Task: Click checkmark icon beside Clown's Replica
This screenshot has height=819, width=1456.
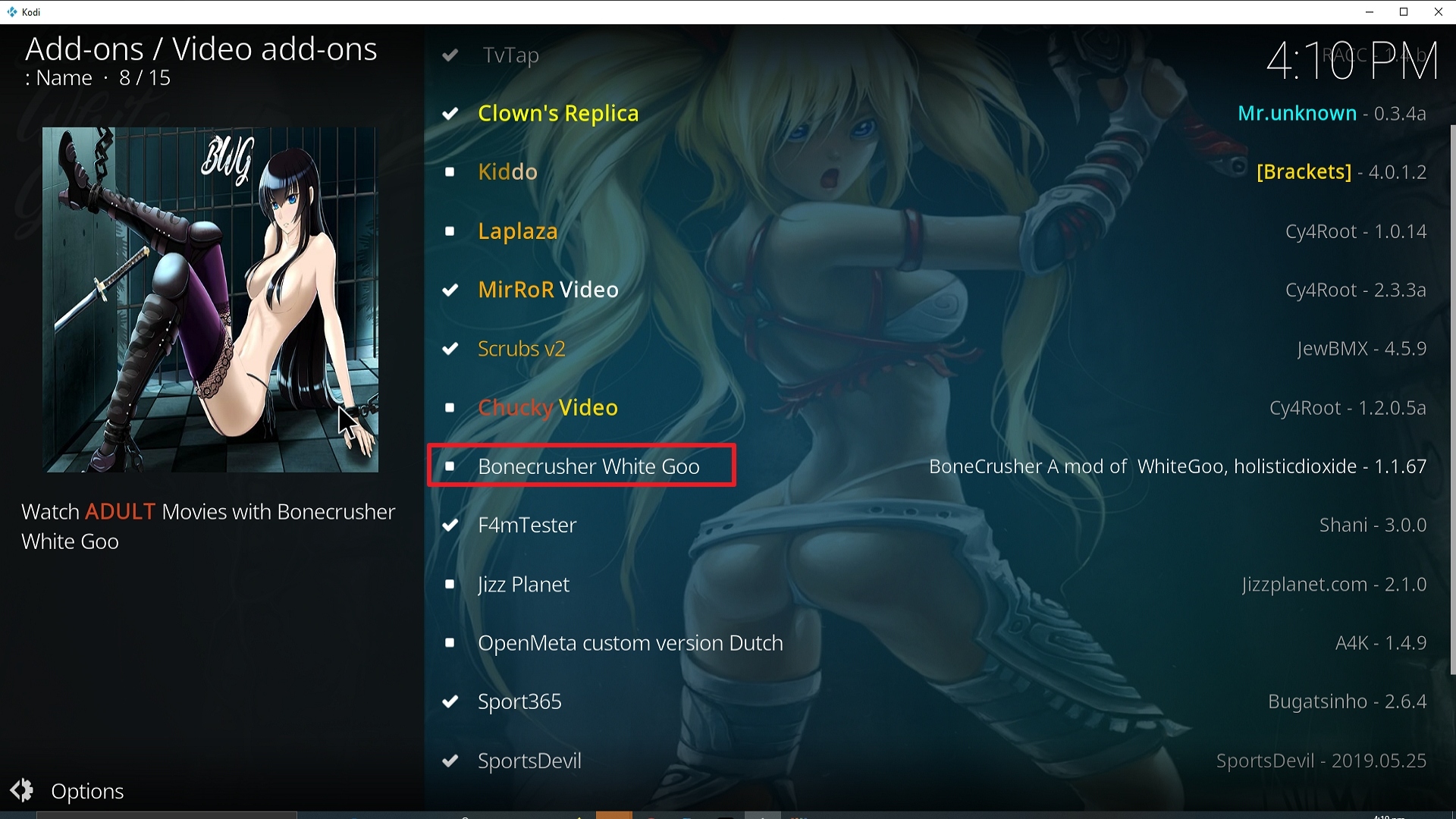Action: click(450, 114)
